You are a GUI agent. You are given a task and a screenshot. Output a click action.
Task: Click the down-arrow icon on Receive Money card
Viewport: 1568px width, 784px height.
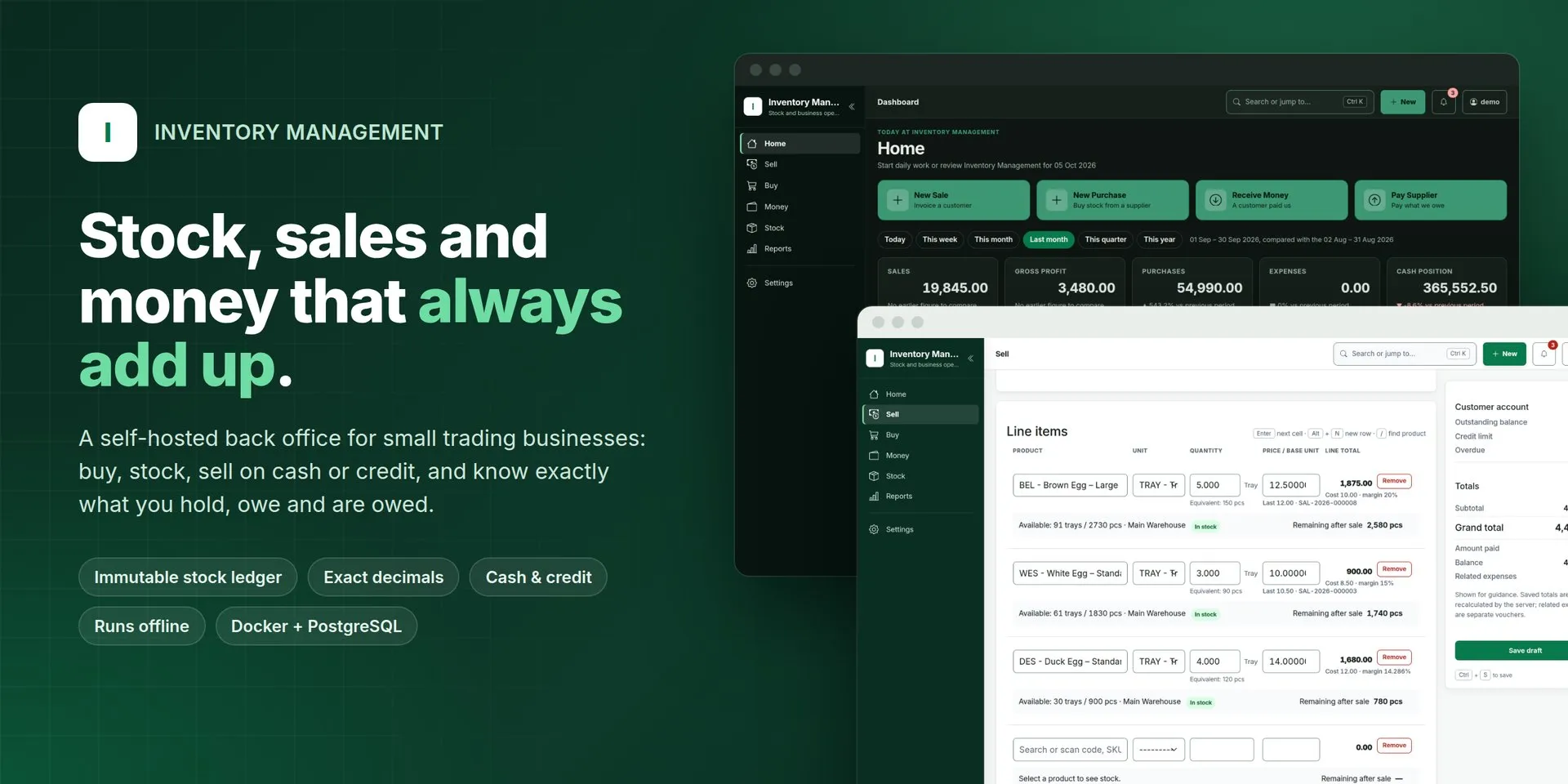(x=1216, y=200)
